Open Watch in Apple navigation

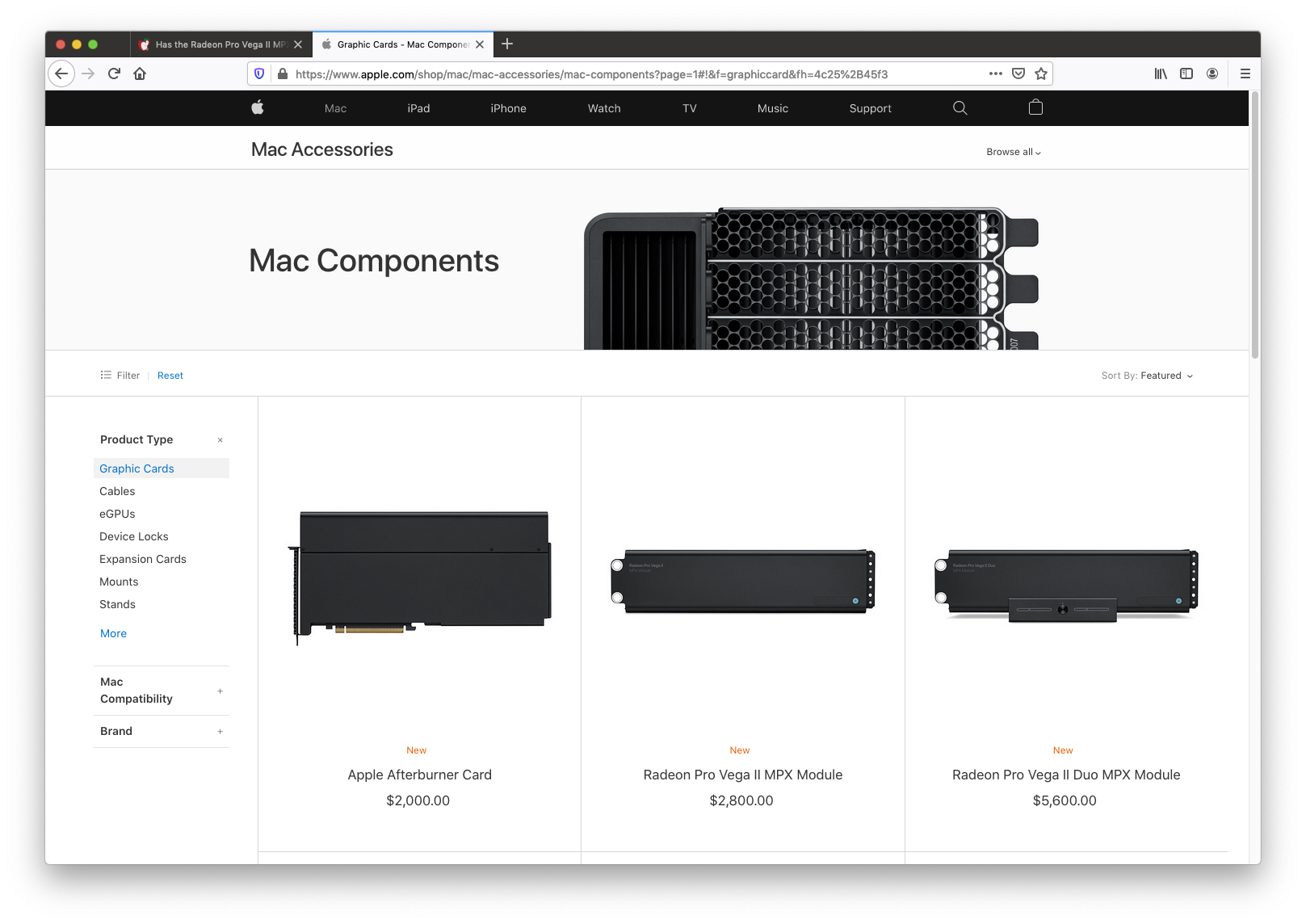point(604,108)
